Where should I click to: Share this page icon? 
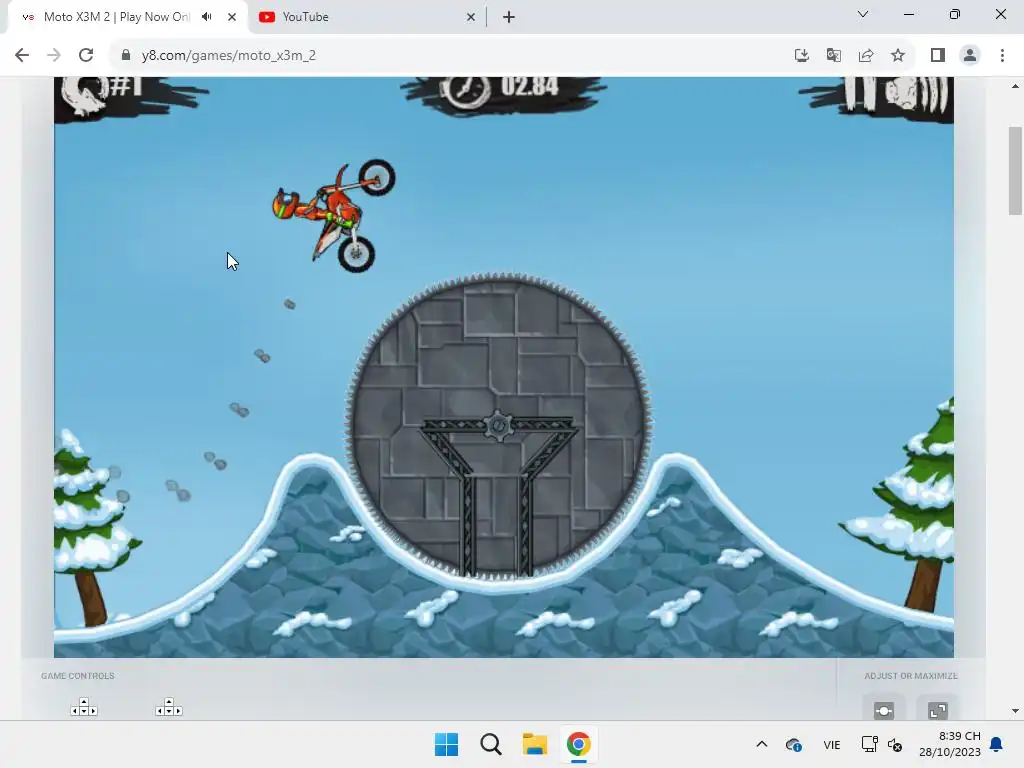866,55
